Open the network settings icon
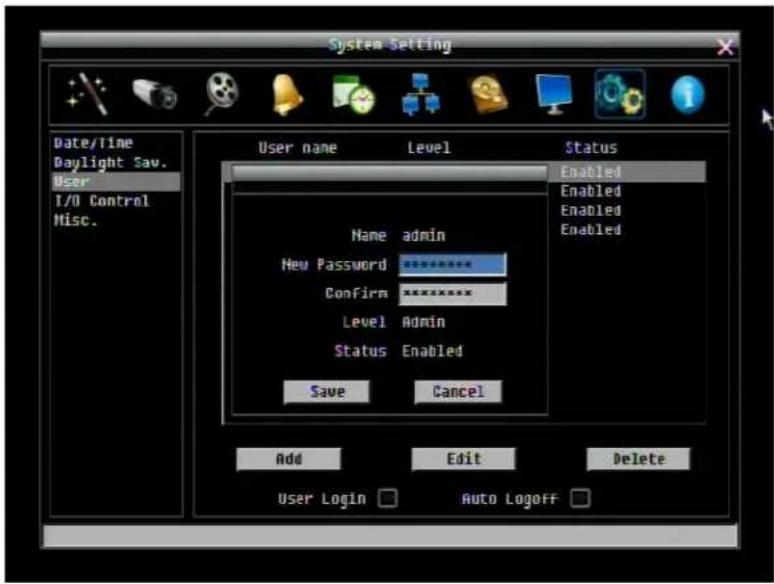774x584 pixels. coord(421,94)
